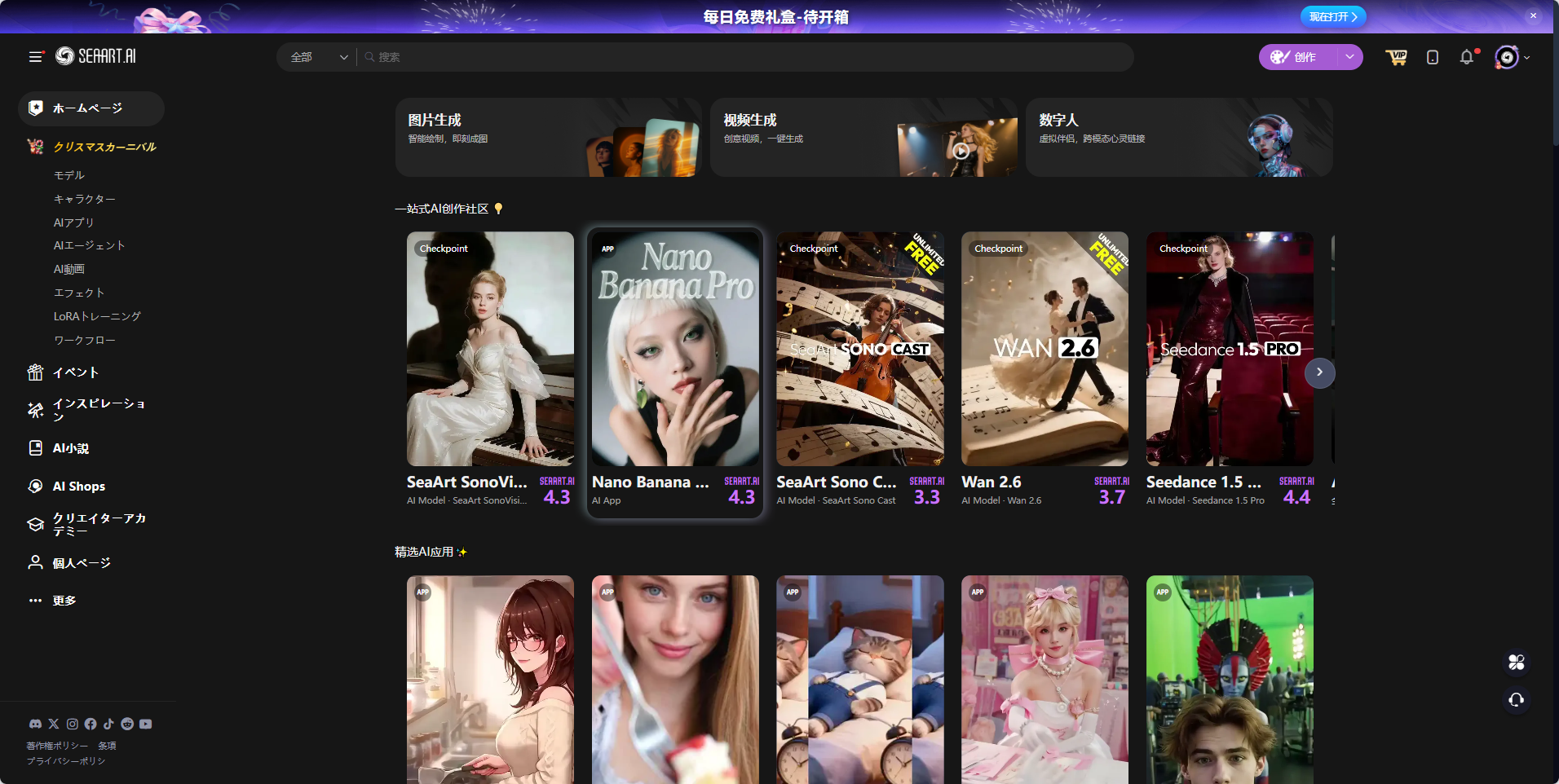Expand the 全部 search category dropdown

(x=318, y=57)
